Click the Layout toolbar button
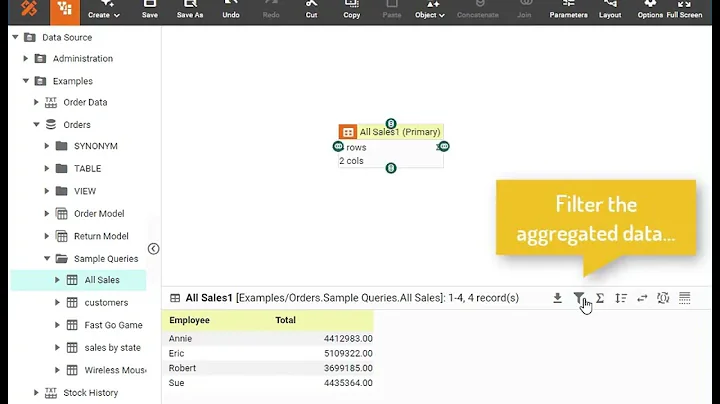 click(610, 10)
